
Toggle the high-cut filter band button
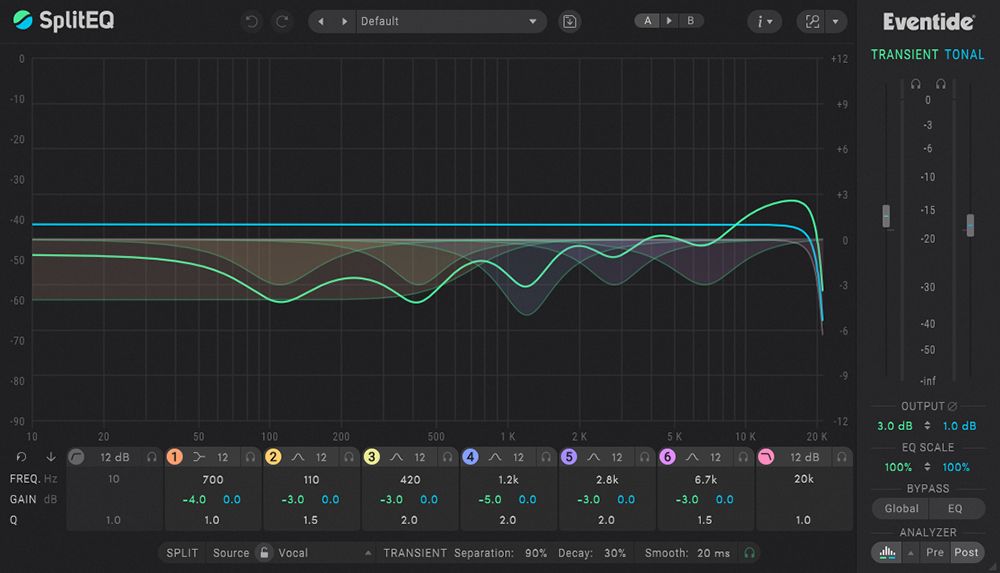766,457
